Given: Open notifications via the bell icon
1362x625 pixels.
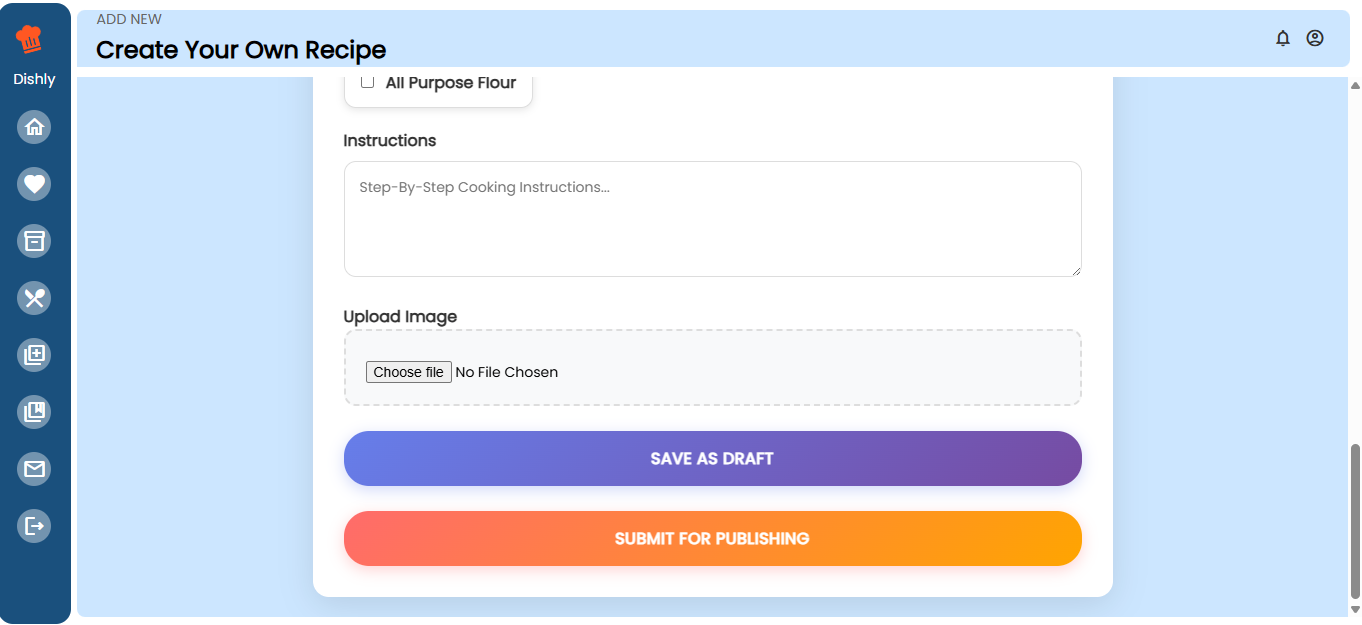Looking at the screenshot, I should tap(1283, 38).
